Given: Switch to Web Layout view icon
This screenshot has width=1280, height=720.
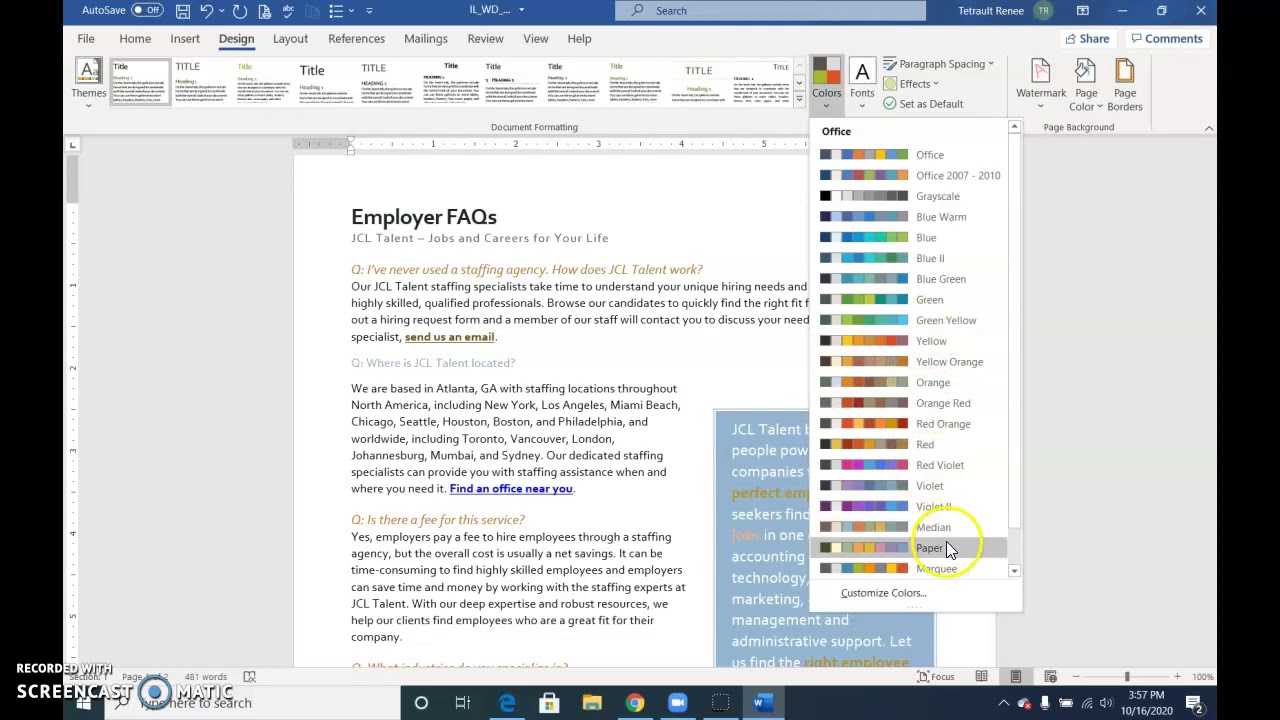Looking at the screenshot, I should pyautogui.click(x=1050, y=677).
